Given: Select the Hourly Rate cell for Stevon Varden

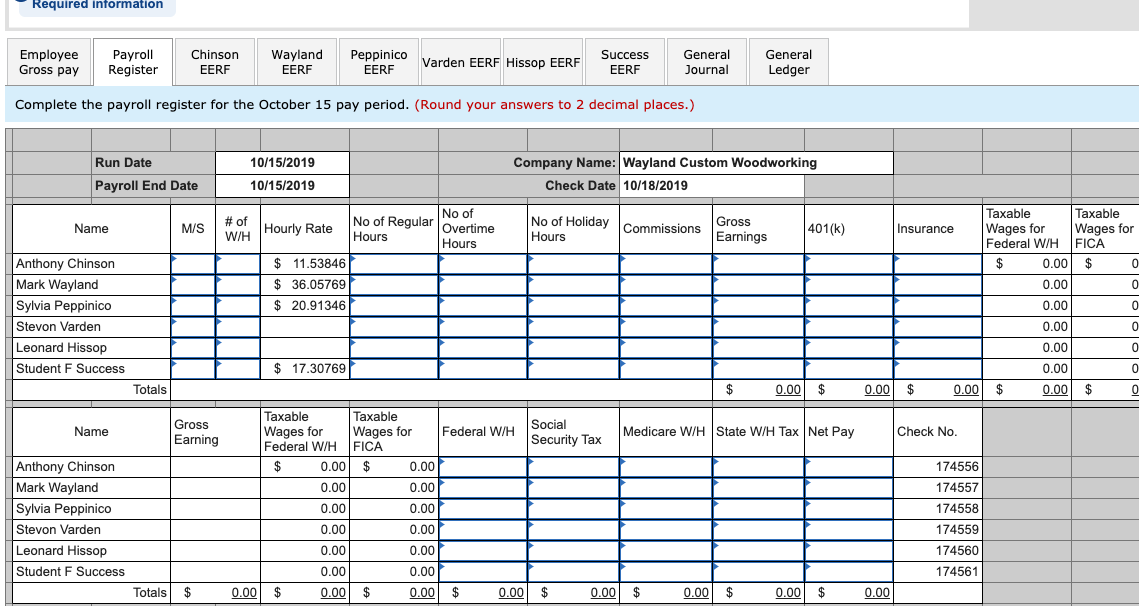Looking at the screenshot, I should click(x=302, y=326).
